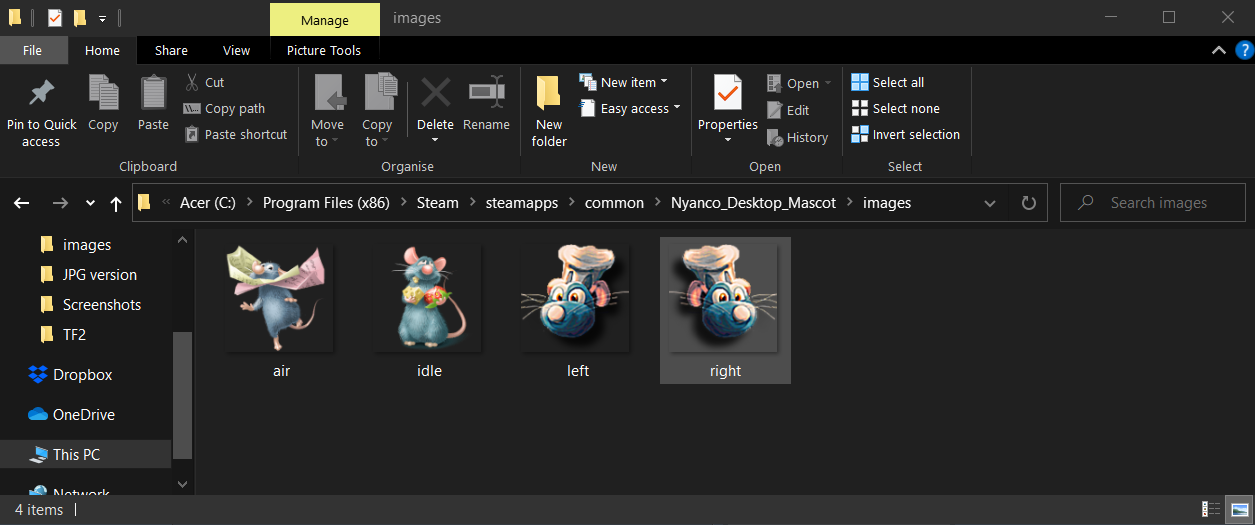Expand the Open button dropdown arrow
Screen dimensions: 1255x525
(x=828, y=84)
